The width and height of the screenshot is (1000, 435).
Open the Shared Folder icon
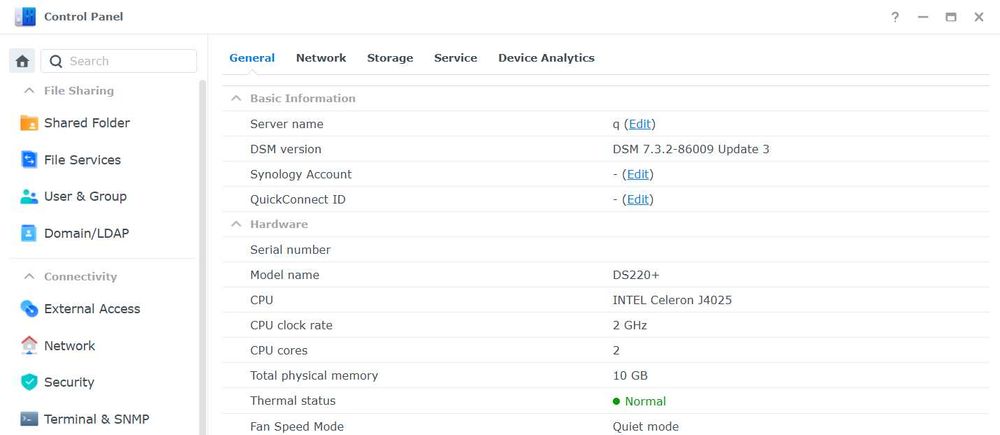29,123
